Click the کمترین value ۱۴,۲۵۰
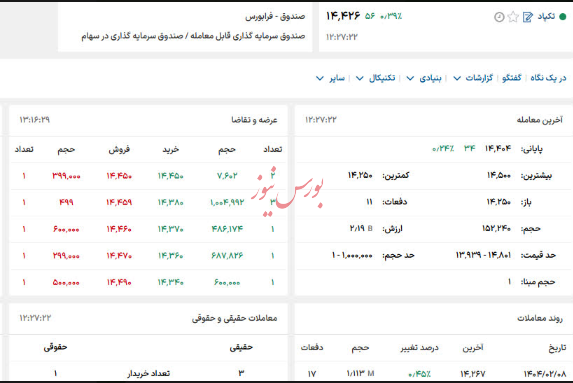 pos(360,175)
